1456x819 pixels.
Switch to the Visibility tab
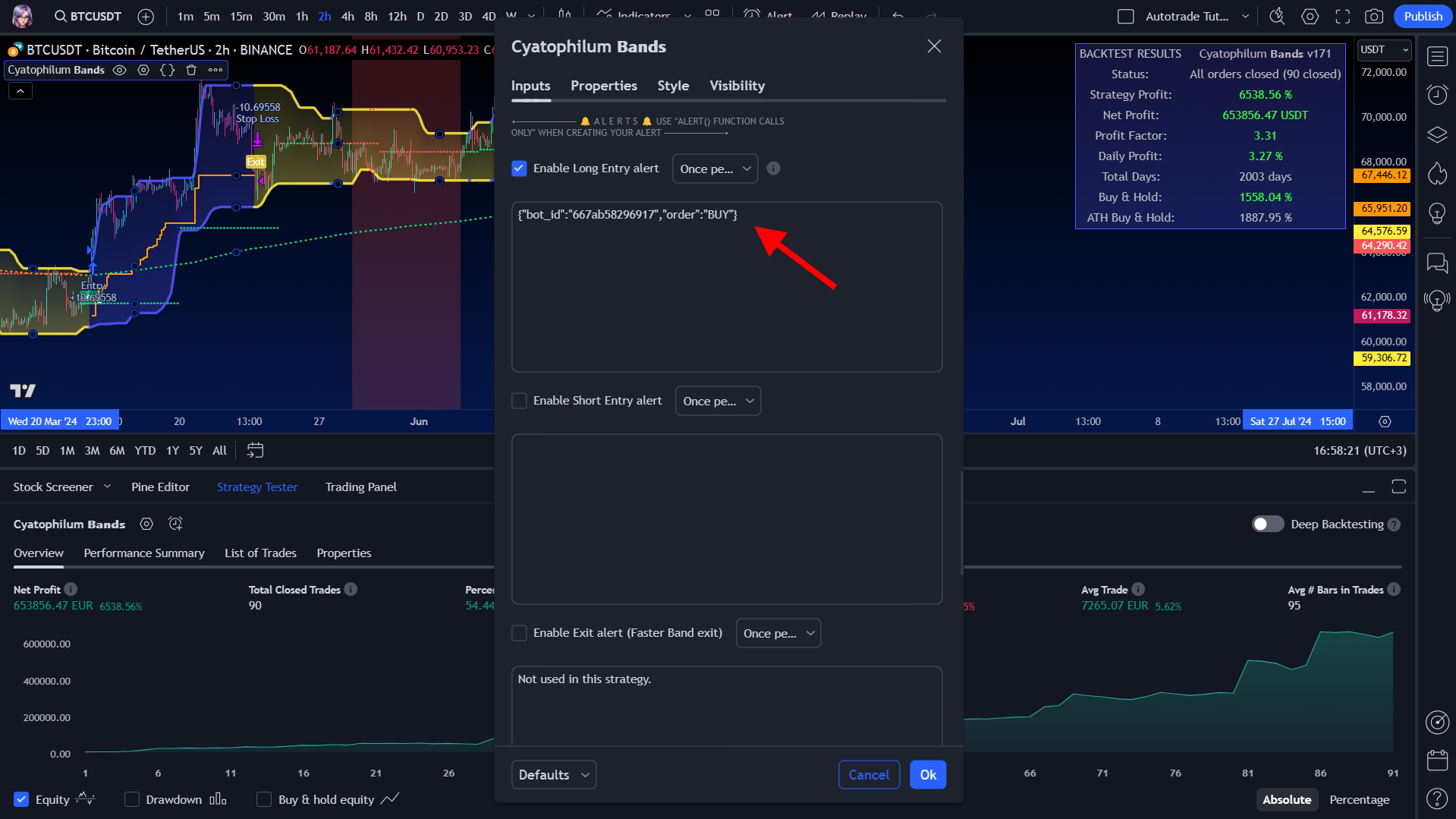click(737, 86)
